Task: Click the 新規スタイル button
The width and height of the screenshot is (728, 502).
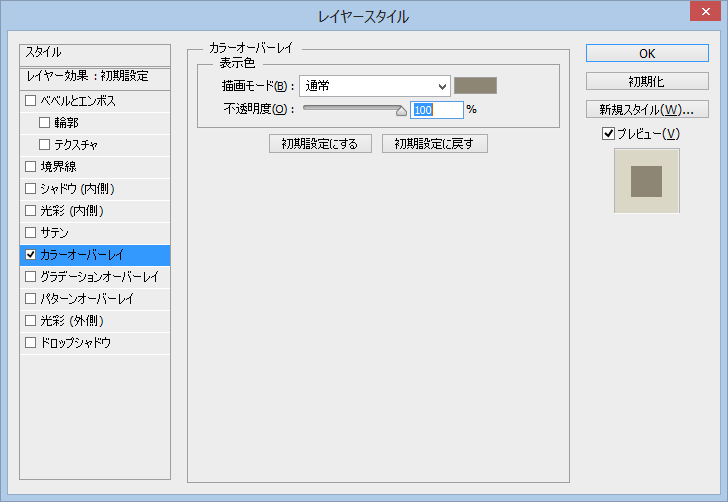Action: pos(647,109)
